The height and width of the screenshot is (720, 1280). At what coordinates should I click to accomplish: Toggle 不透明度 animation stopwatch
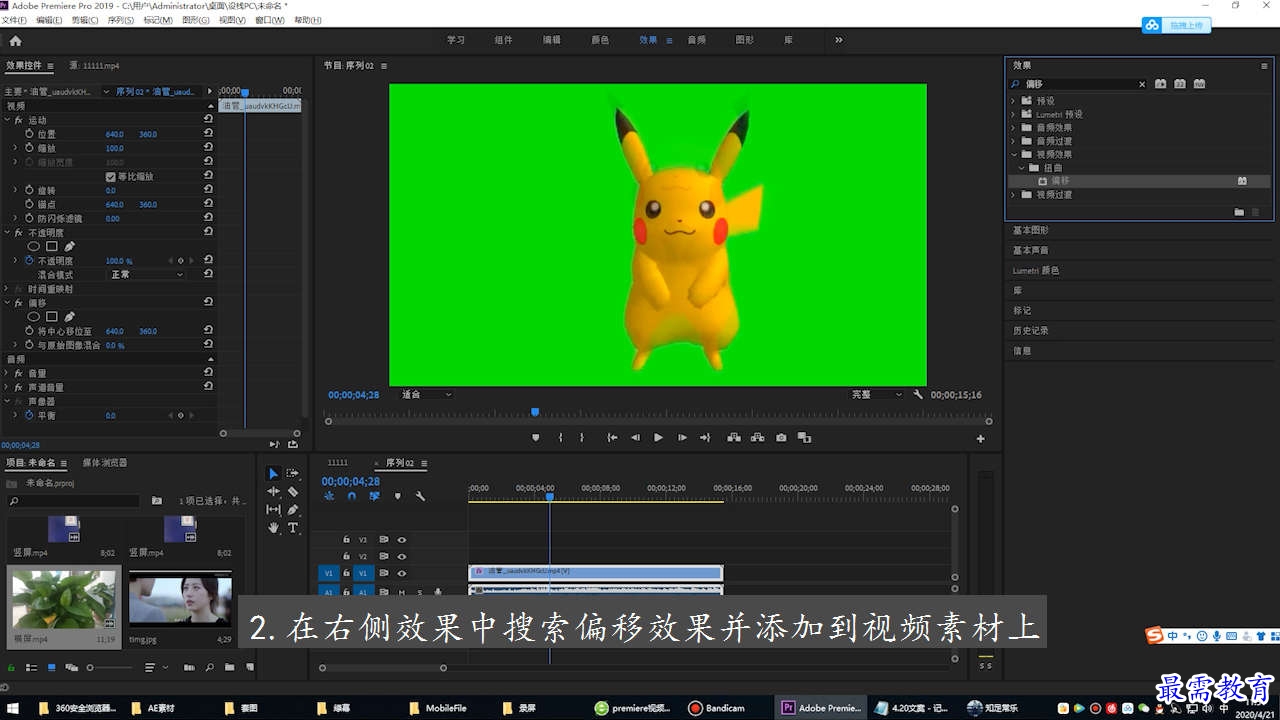pos(29,260)
